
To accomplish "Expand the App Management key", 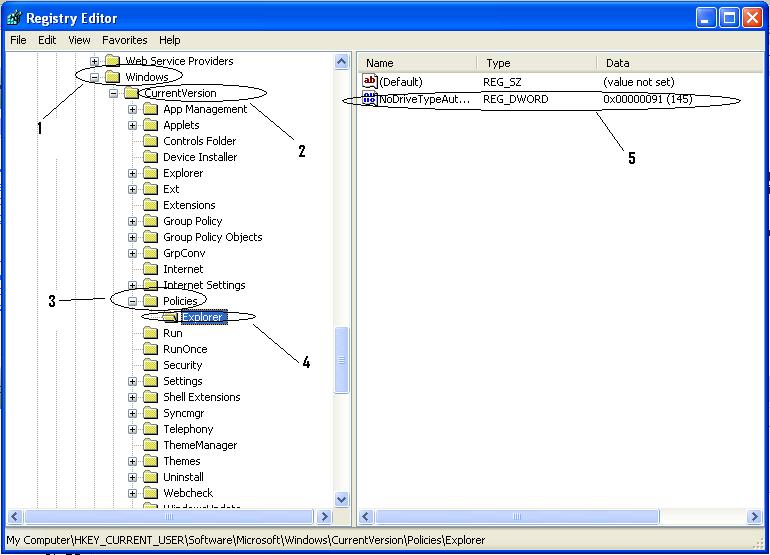I will [x=132, y=109].
